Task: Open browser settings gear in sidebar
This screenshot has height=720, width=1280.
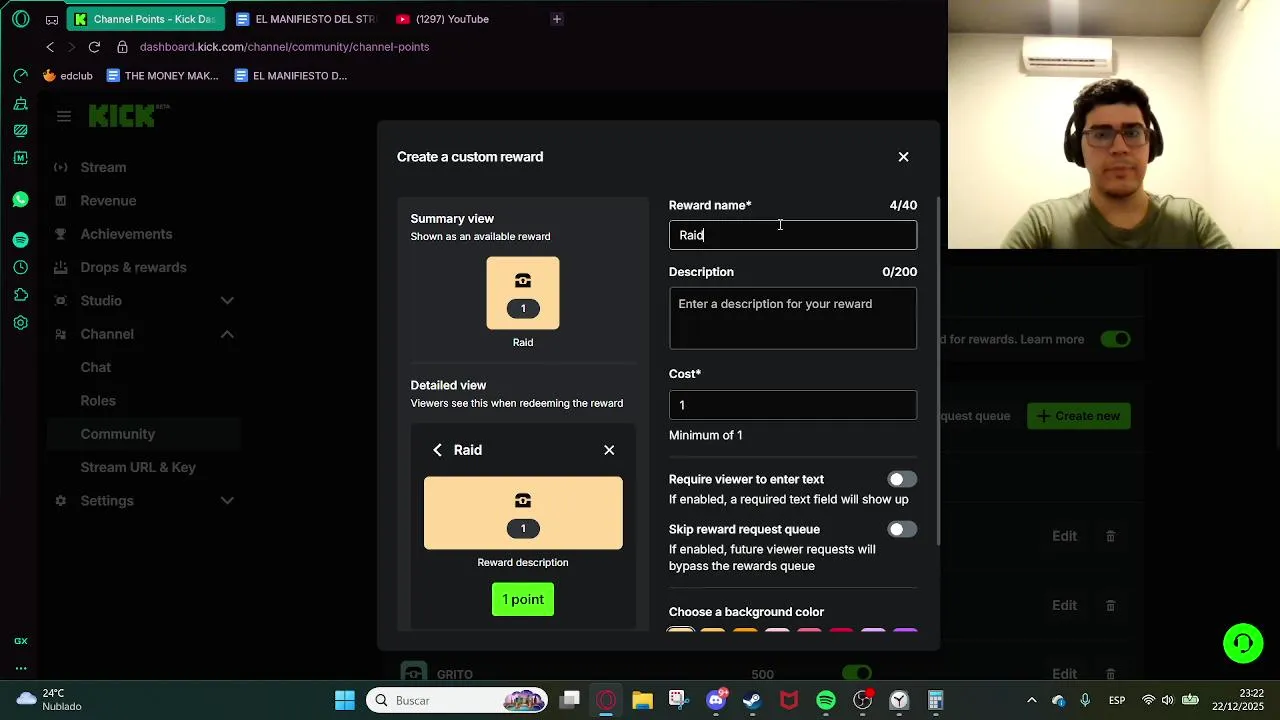Action: pyautogui.click(x=20, y=323)
